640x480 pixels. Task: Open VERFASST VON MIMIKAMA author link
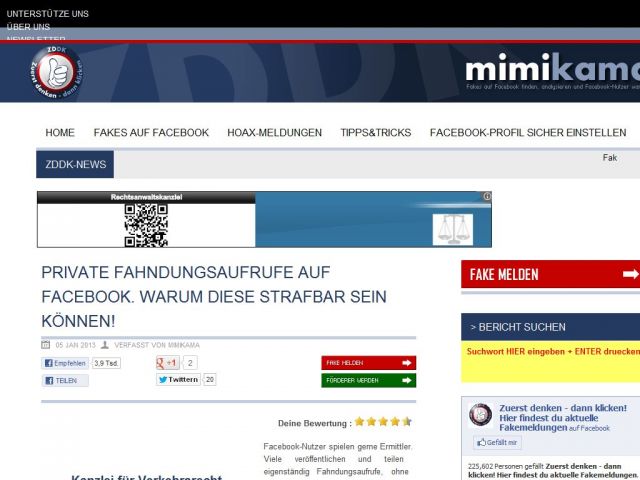click(157, 345)
